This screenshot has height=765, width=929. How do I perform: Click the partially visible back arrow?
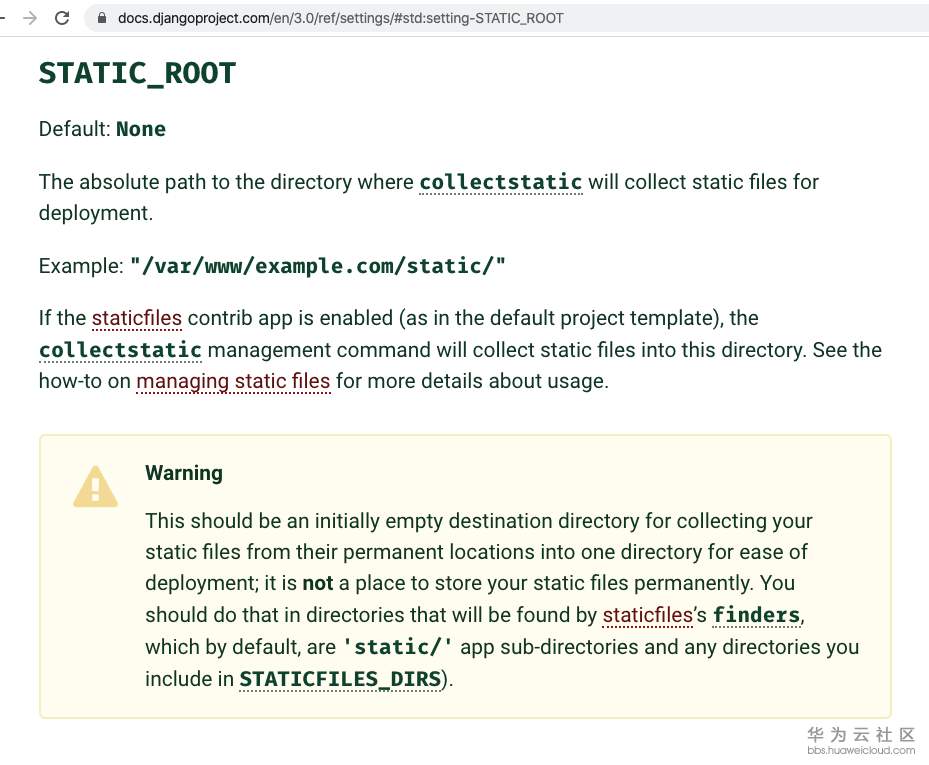point(3,18)
